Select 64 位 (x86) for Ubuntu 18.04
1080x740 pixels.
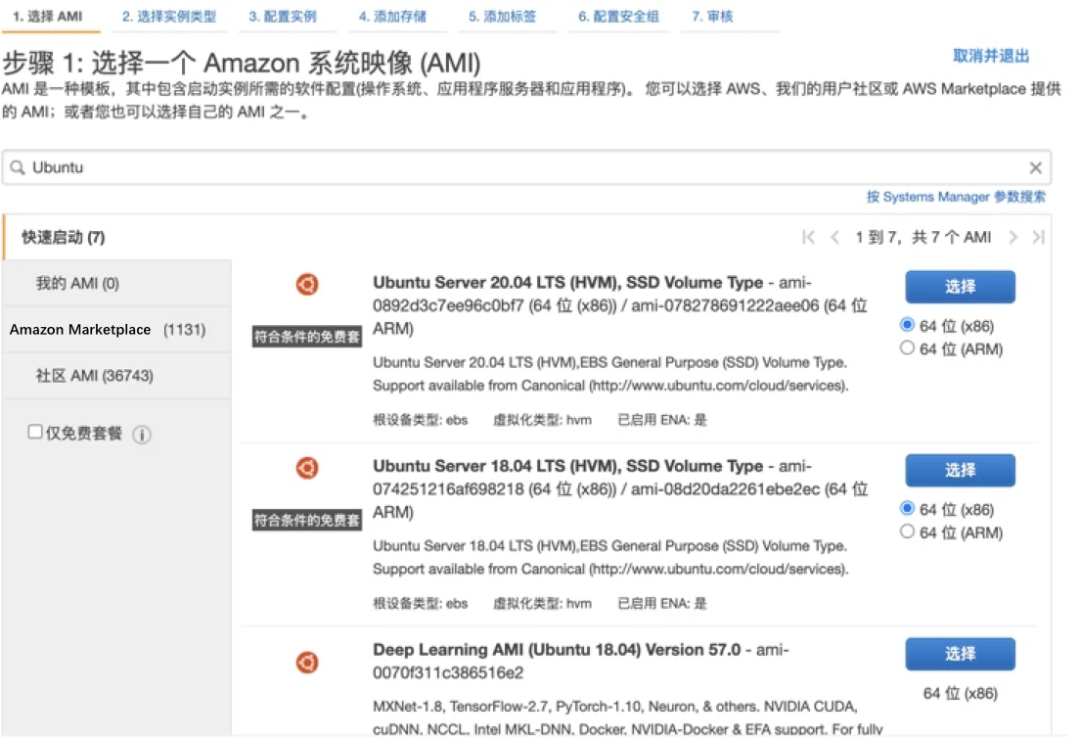tap(907, 508)
